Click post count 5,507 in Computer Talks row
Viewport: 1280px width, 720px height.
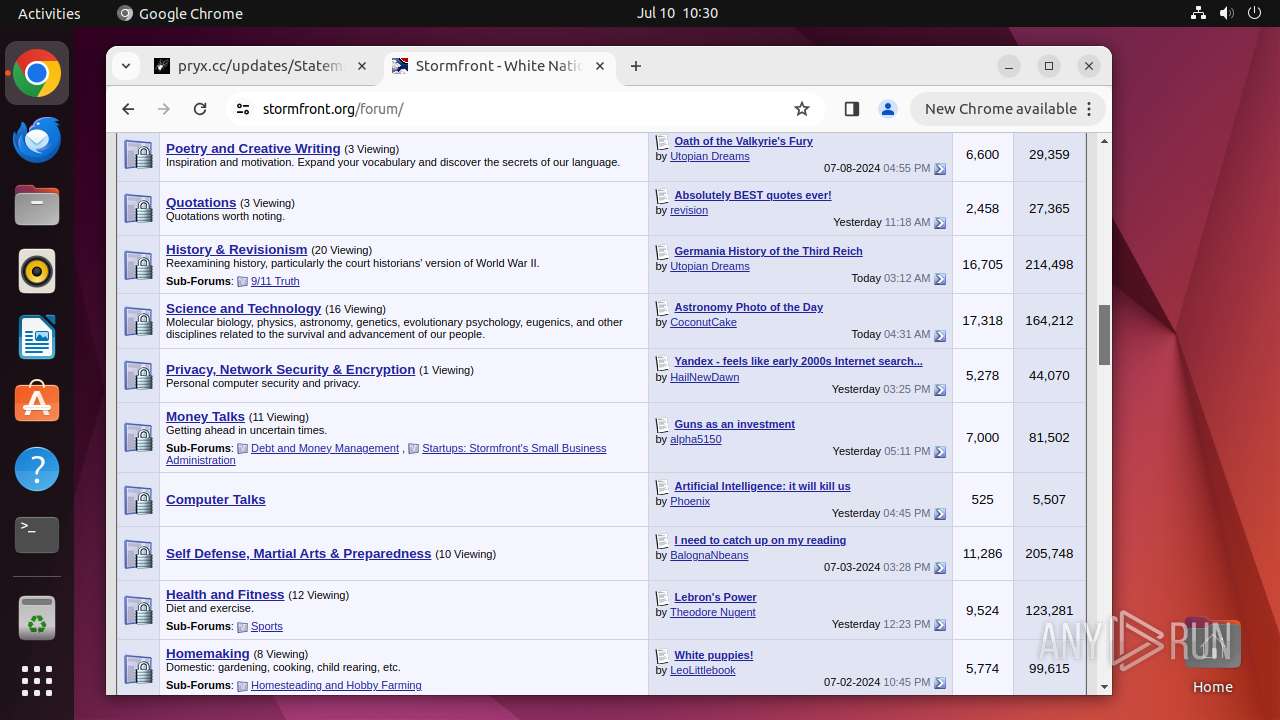click(x=1049, y=499)
